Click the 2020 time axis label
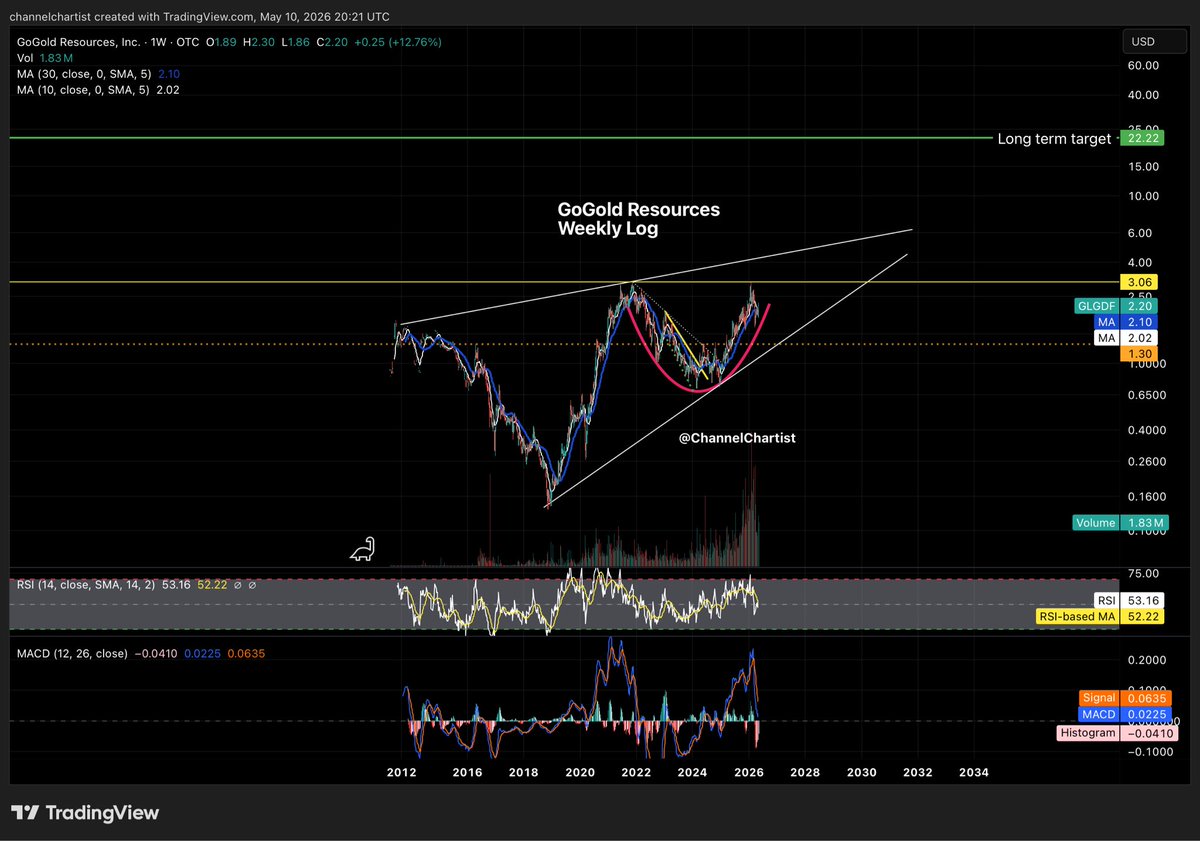This screenshot has width=1200, height=841. [580, 772]
